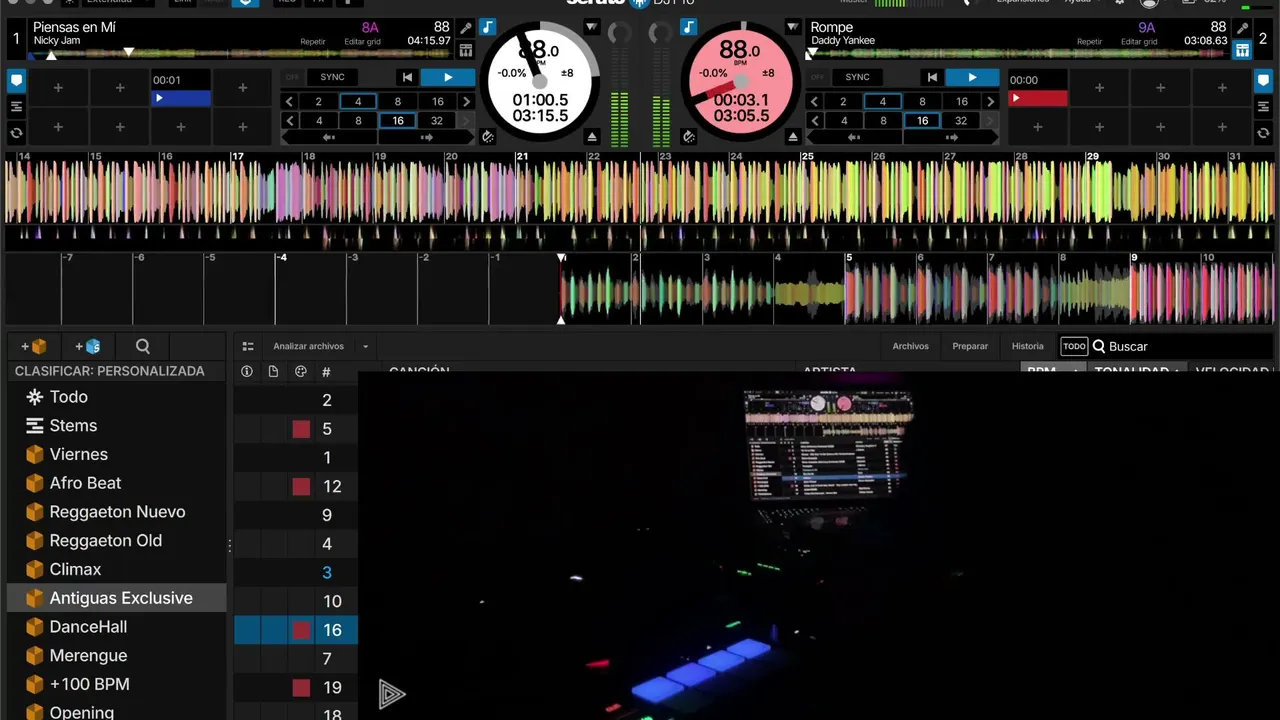
Task: Click deck 1 track overview waveform
Action: pos(240,53)
